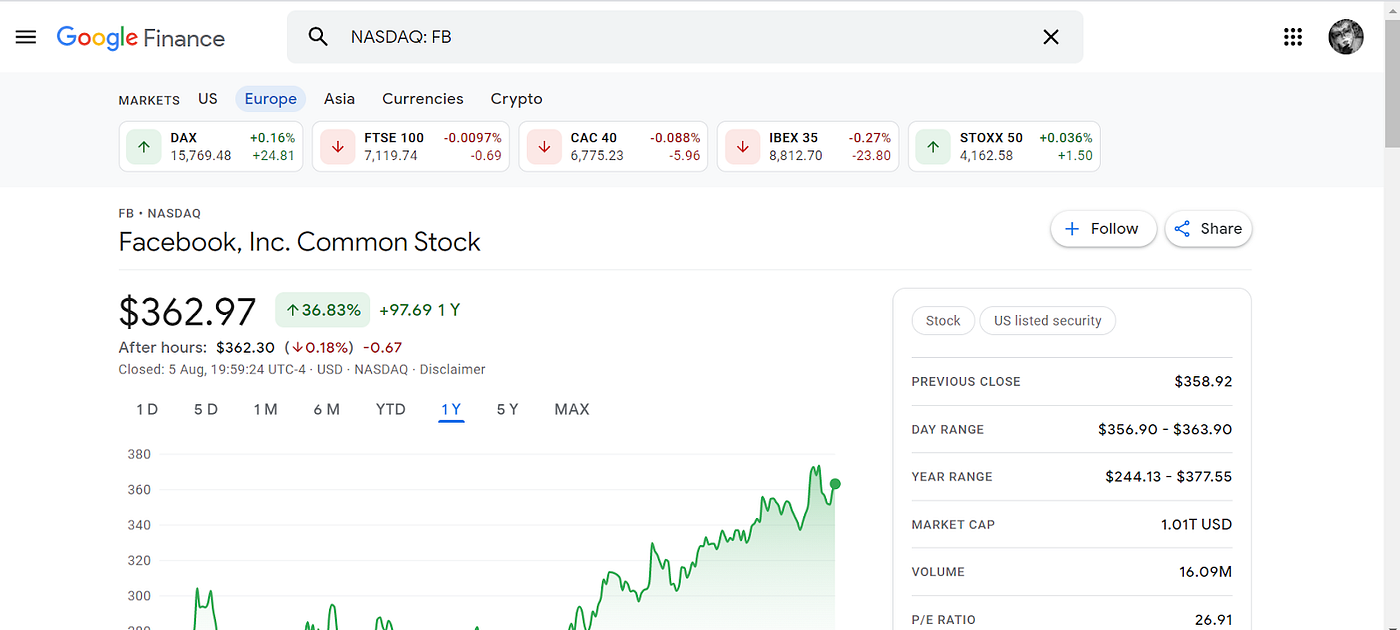Open the Google apps grid launcher
This screenshot has height=630, width=1400.
[x=1293, y=36]
